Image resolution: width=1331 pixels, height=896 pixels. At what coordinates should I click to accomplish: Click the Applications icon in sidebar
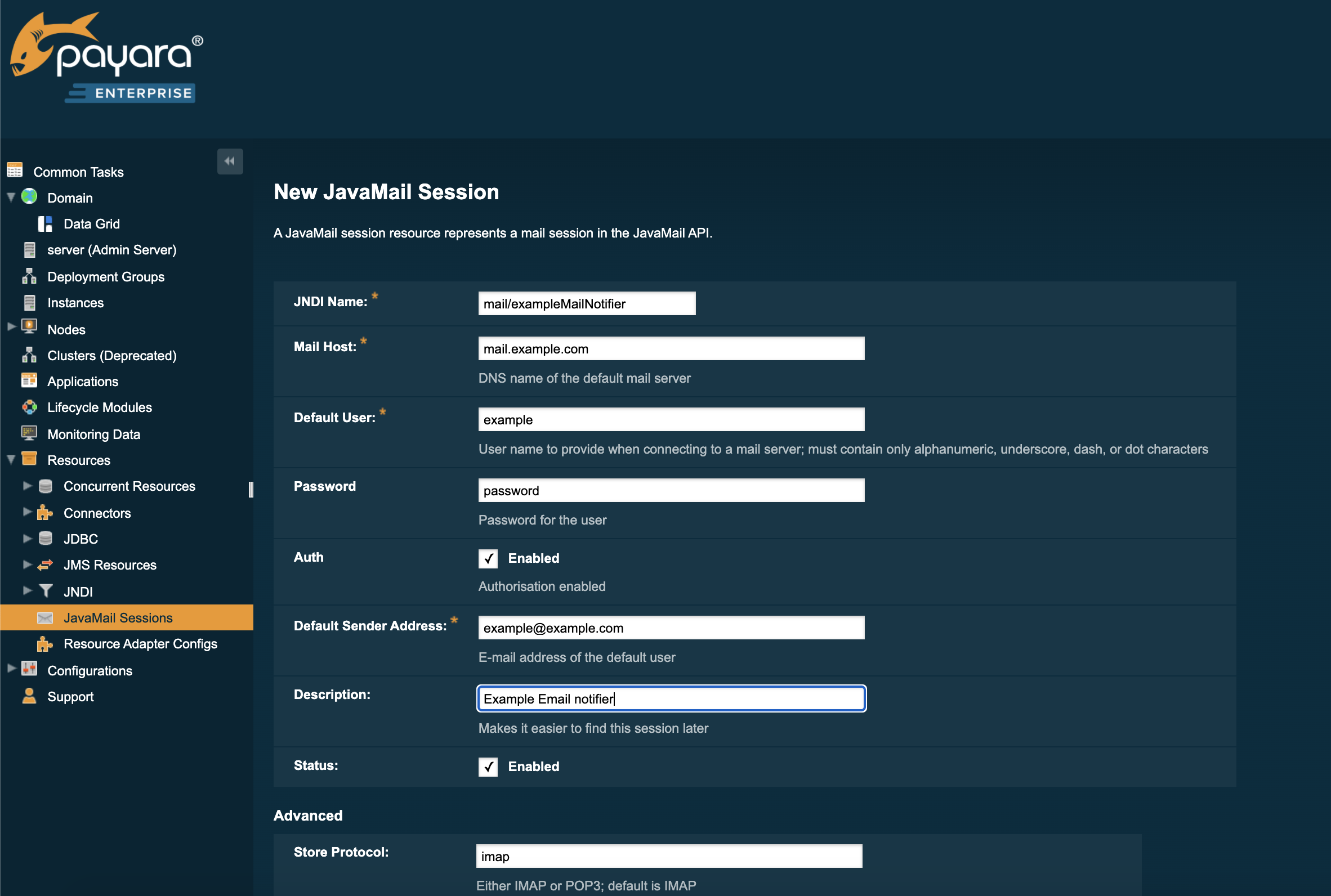[x=30, y=381]
